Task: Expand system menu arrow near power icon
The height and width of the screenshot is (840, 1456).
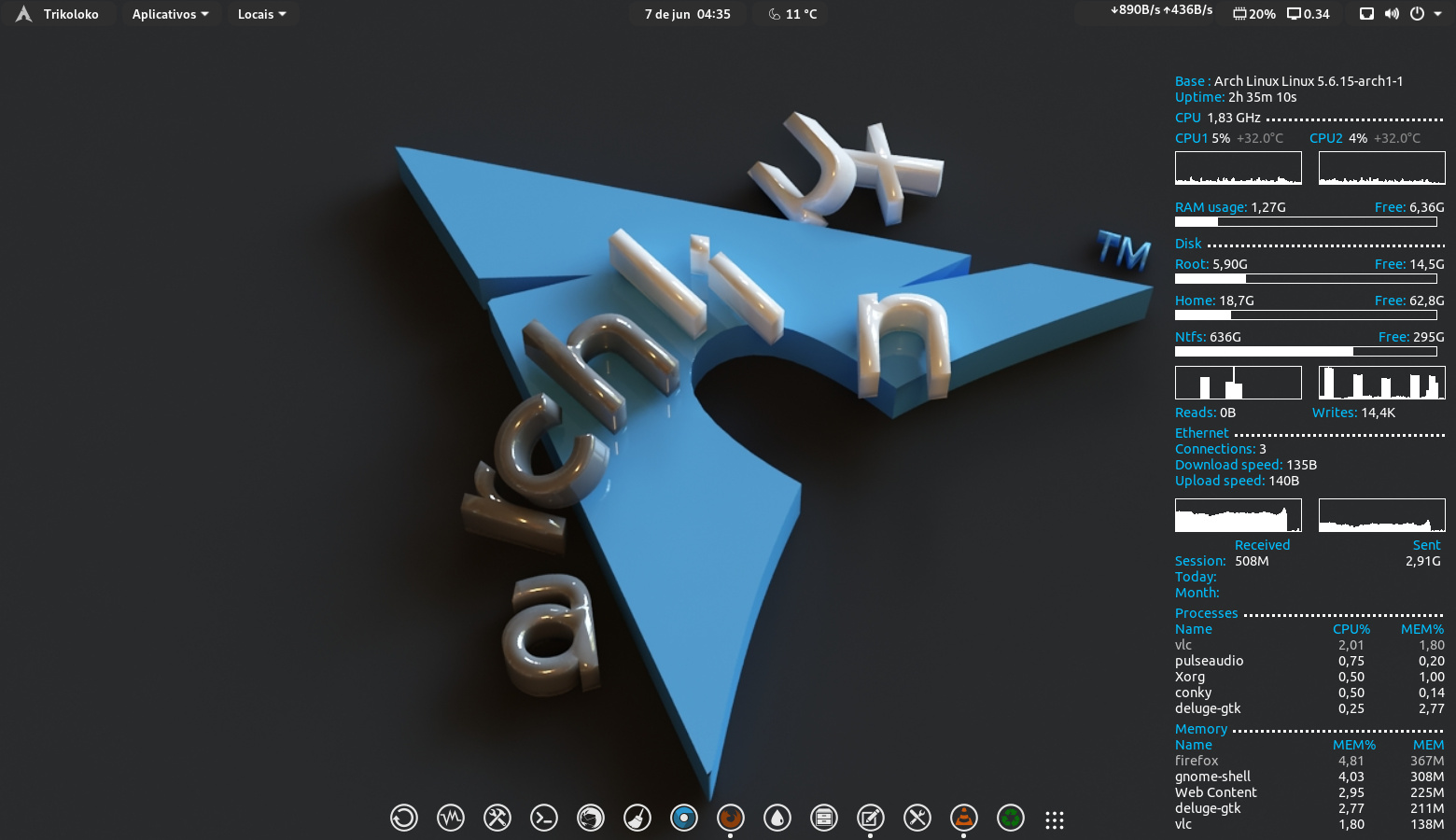Action: (x=1437, y=14)
